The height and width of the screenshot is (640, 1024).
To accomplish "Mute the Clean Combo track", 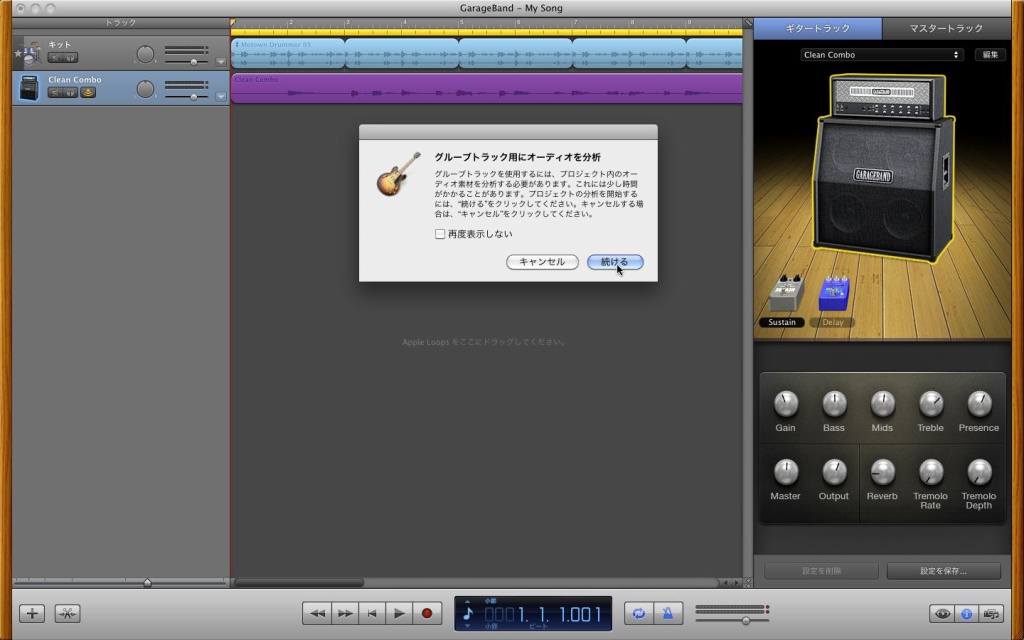I will click(x=55, y=93).
